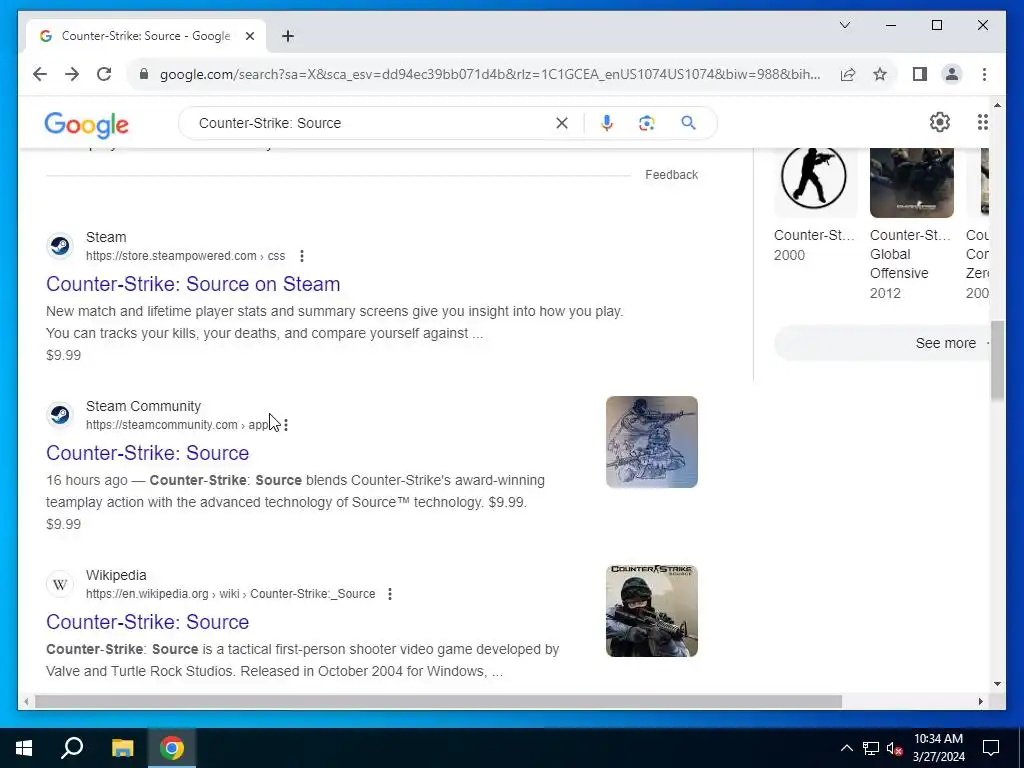Open Counter-Strike 2000 game card
Image resolution: width=1024 pixels, height=768 pixels.
click(815, 206)
